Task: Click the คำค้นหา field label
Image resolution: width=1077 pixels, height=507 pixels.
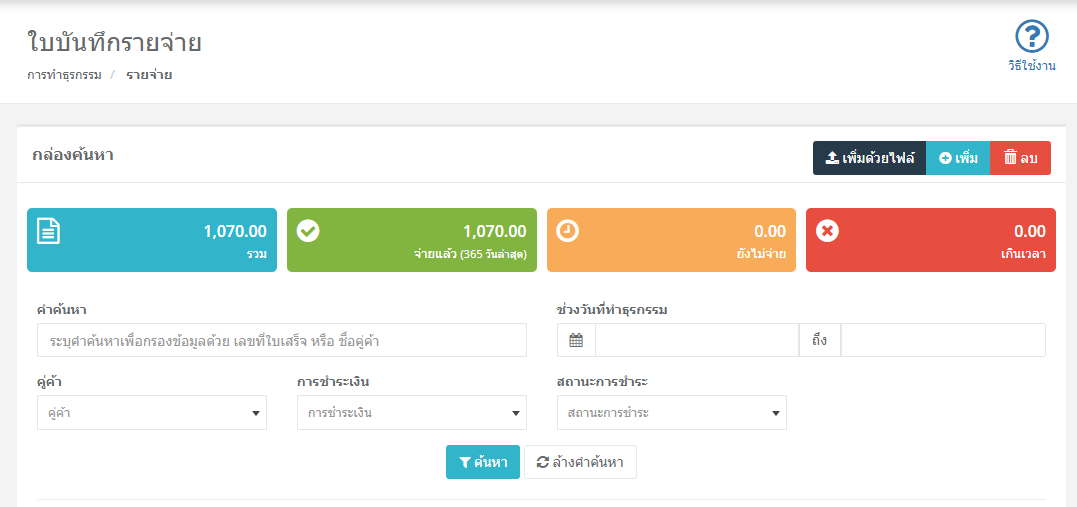Action: click(x=61, y=309)
